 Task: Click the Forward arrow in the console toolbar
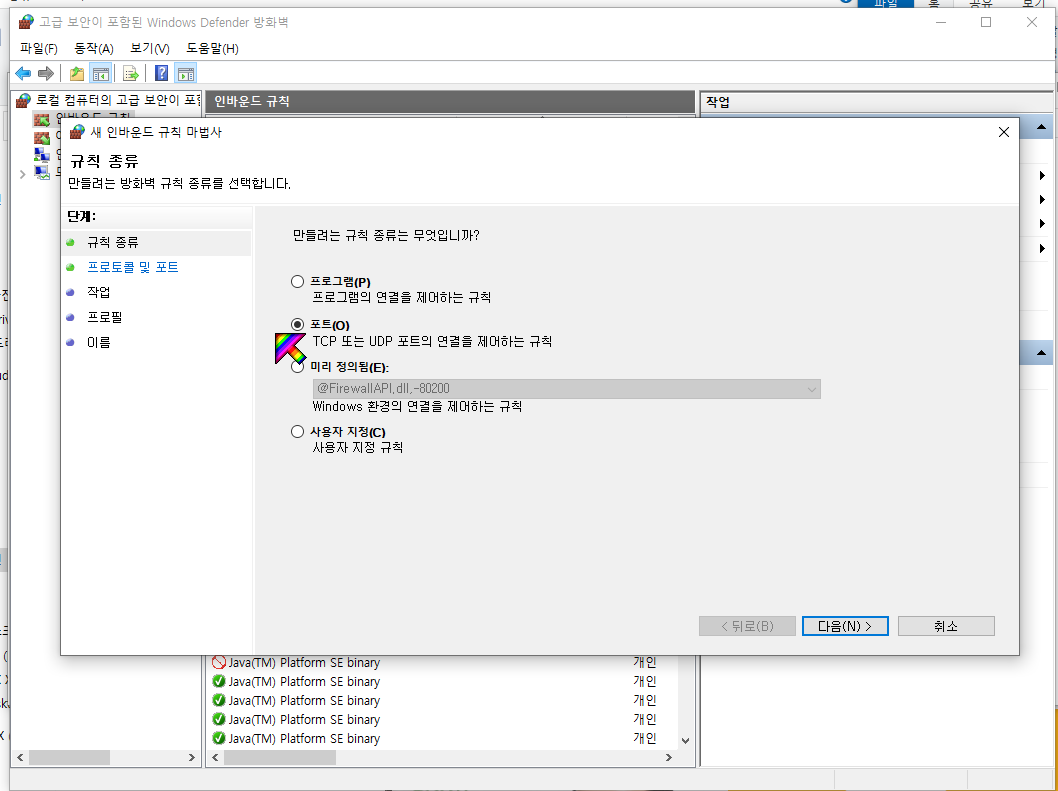pos(46,74)
